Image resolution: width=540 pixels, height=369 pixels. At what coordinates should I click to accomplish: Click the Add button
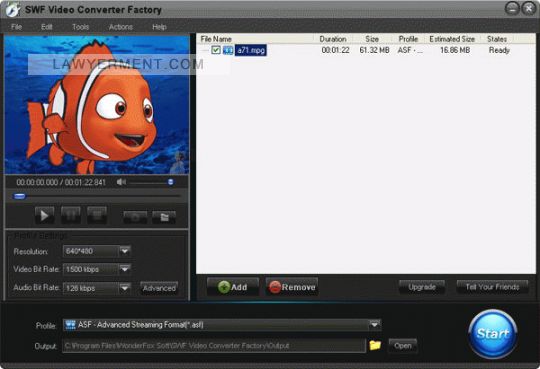pos(233,287)
